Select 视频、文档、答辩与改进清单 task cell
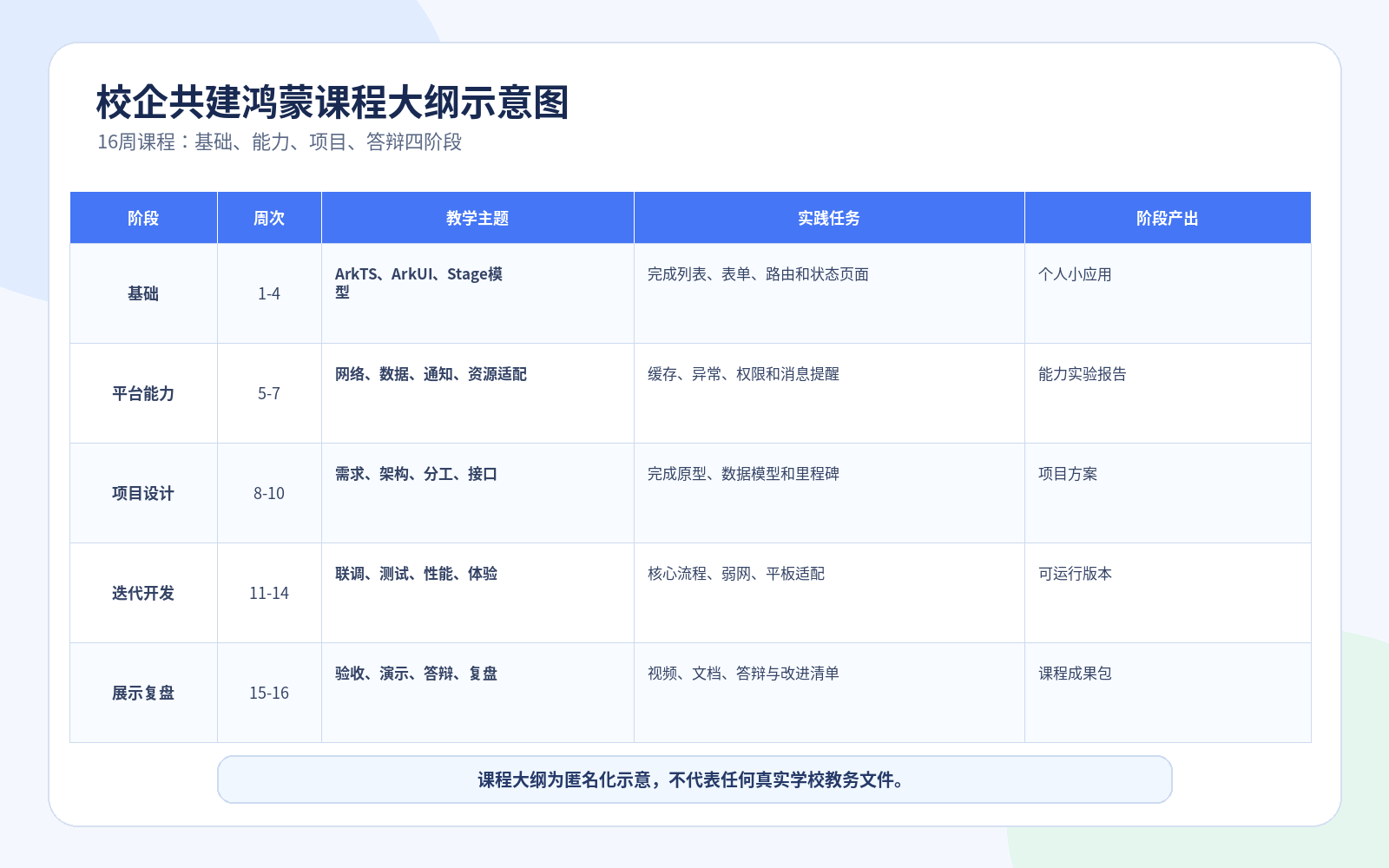This screenshot has width=1389, height=868. click(x=829, y=693)
